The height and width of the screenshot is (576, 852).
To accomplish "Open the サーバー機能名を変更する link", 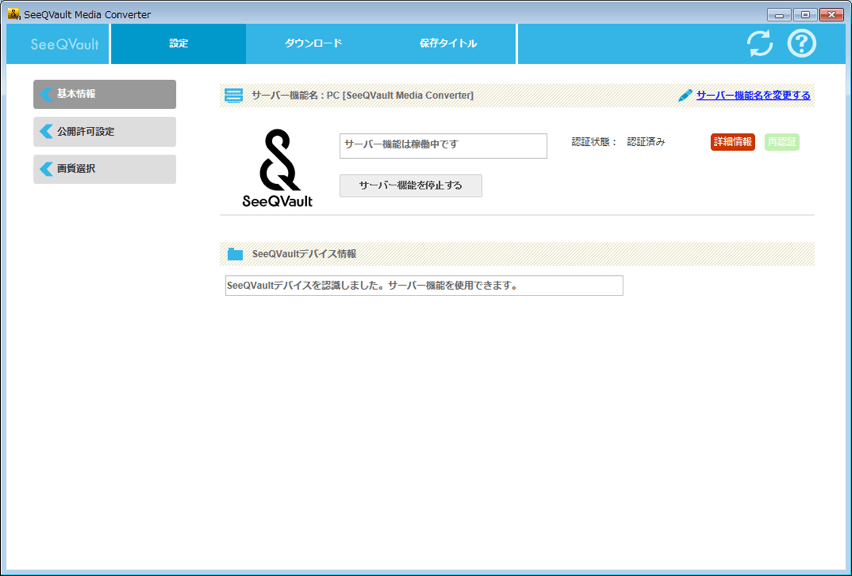I will (x=753, y=95).
